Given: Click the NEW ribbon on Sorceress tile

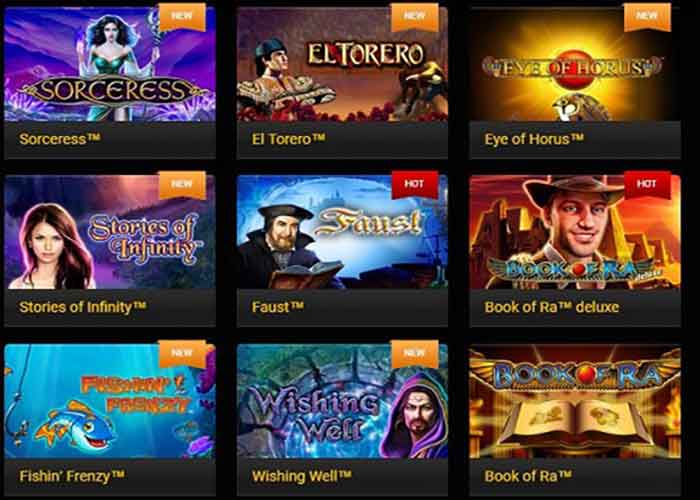Looking at the screenshot, I should (182, 16).
